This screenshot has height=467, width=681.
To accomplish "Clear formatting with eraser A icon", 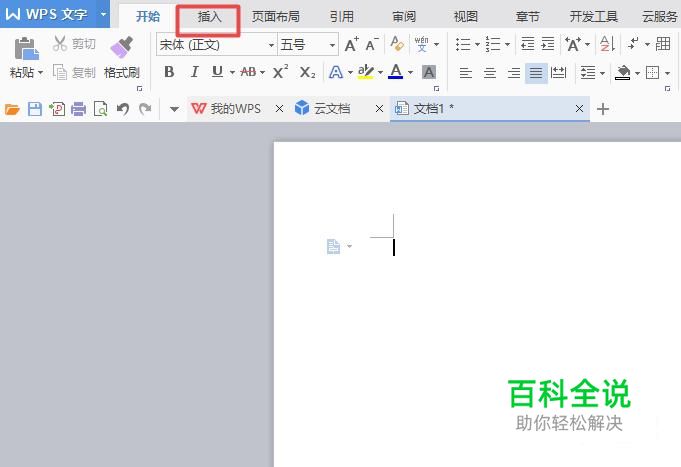I will (x=397, y=44).
